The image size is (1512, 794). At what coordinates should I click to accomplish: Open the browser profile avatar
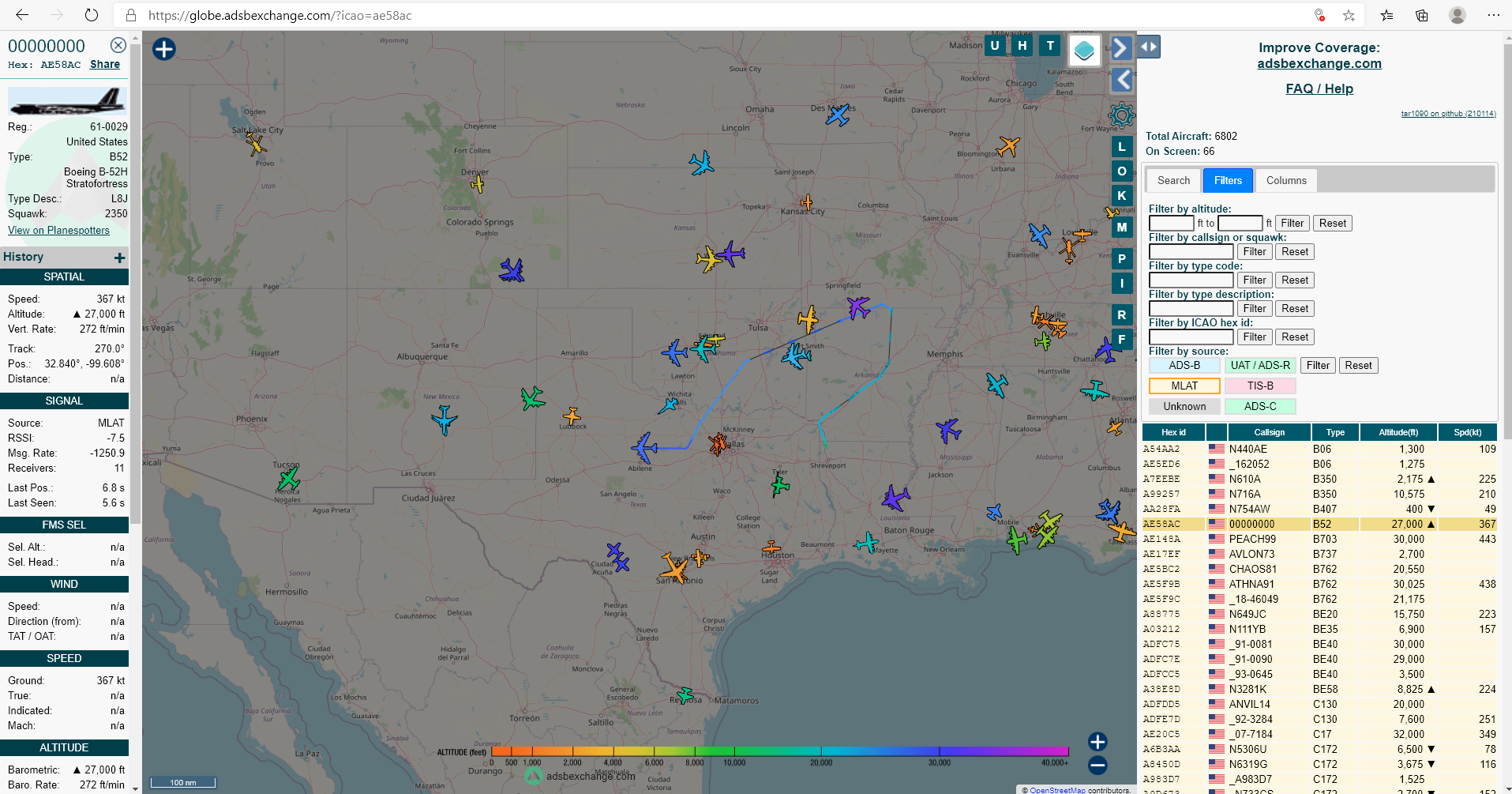1458,15
